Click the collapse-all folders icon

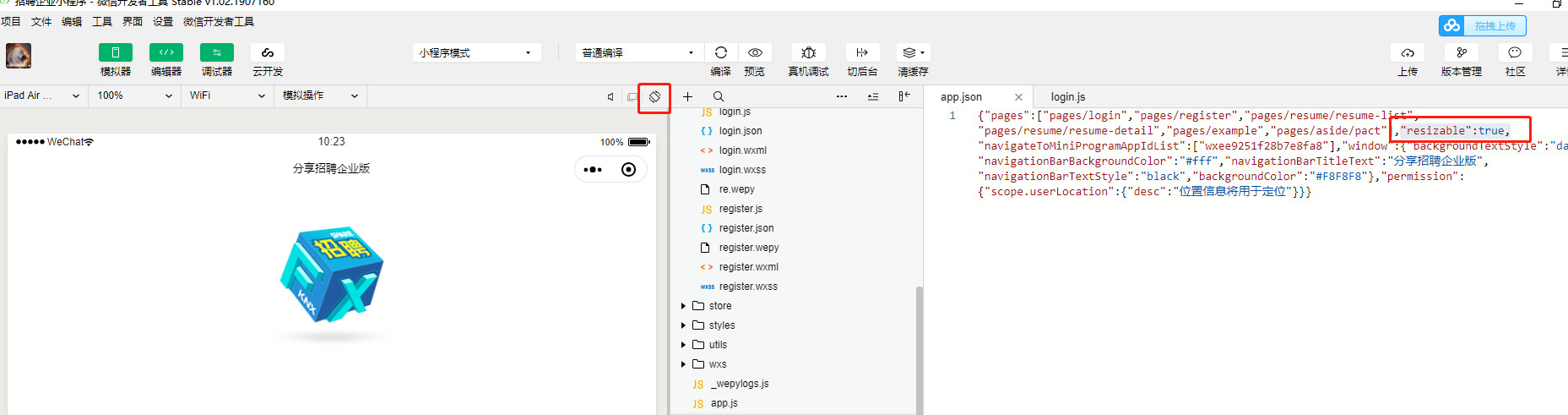(873, 97)
